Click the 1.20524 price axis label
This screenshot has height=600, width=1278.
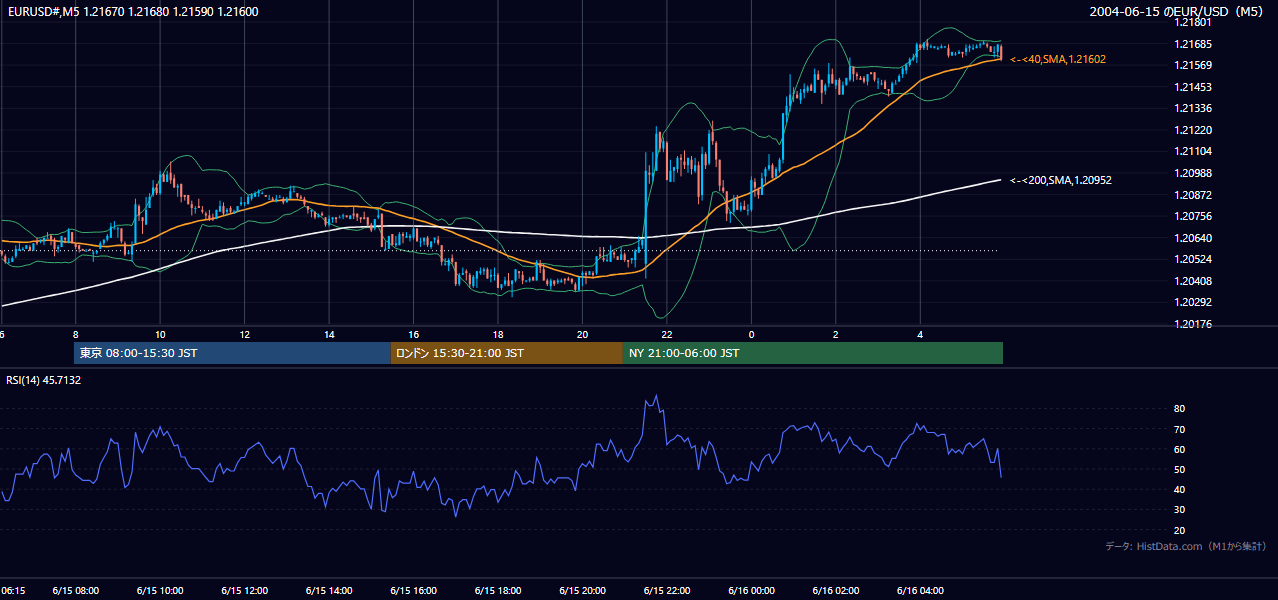coord(1191,259)
